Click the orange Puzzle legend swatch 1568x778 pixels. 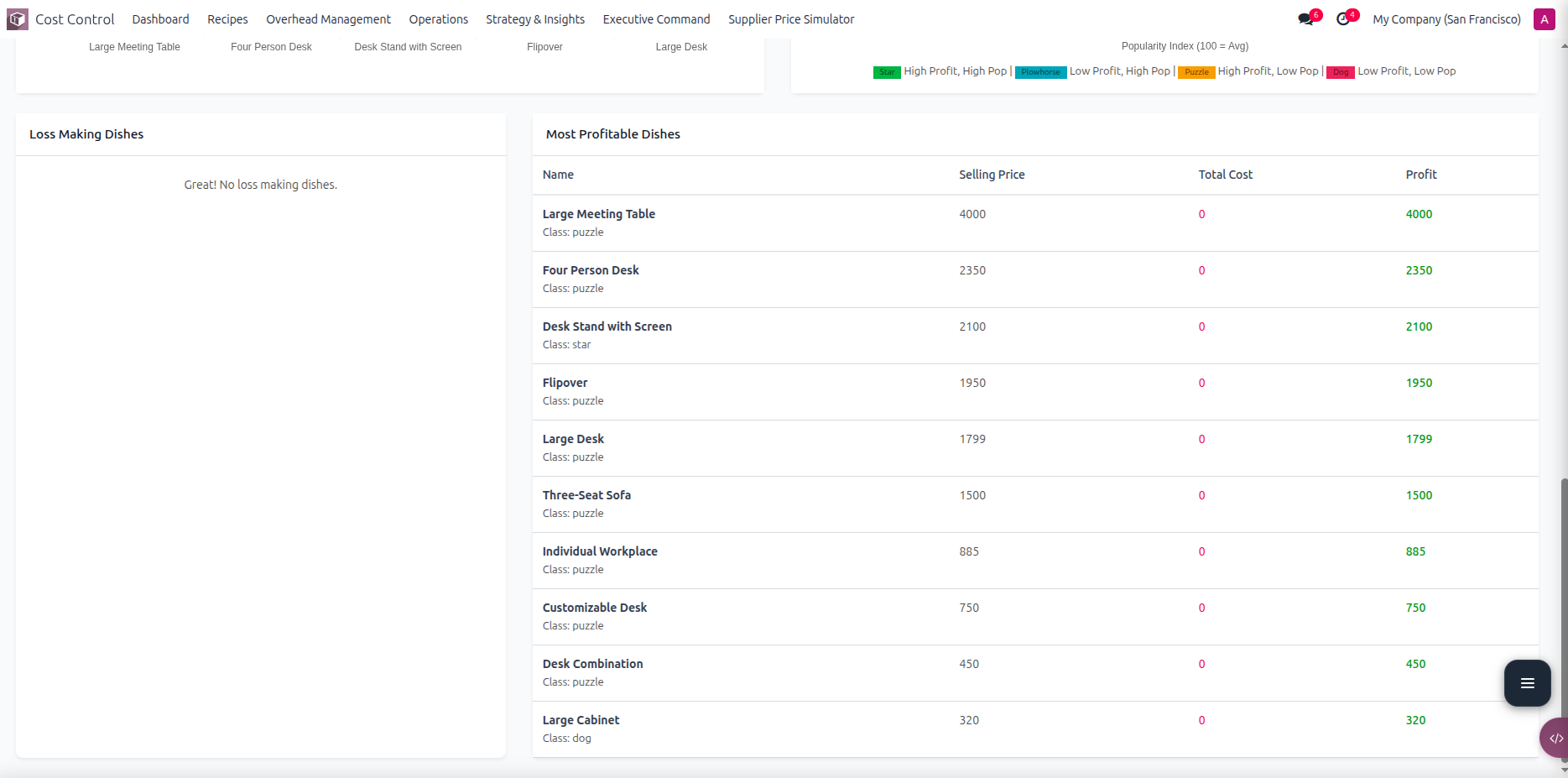point(1196,72)
